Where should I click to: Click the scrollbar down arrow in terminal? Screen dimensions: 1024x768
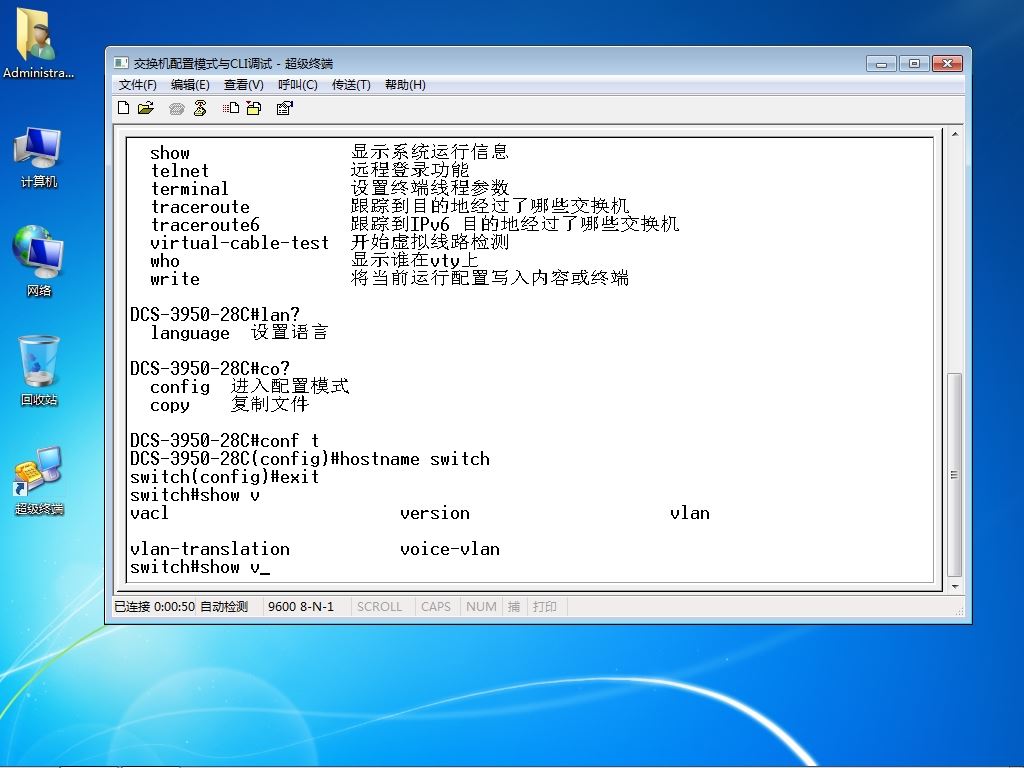point(955,586)
